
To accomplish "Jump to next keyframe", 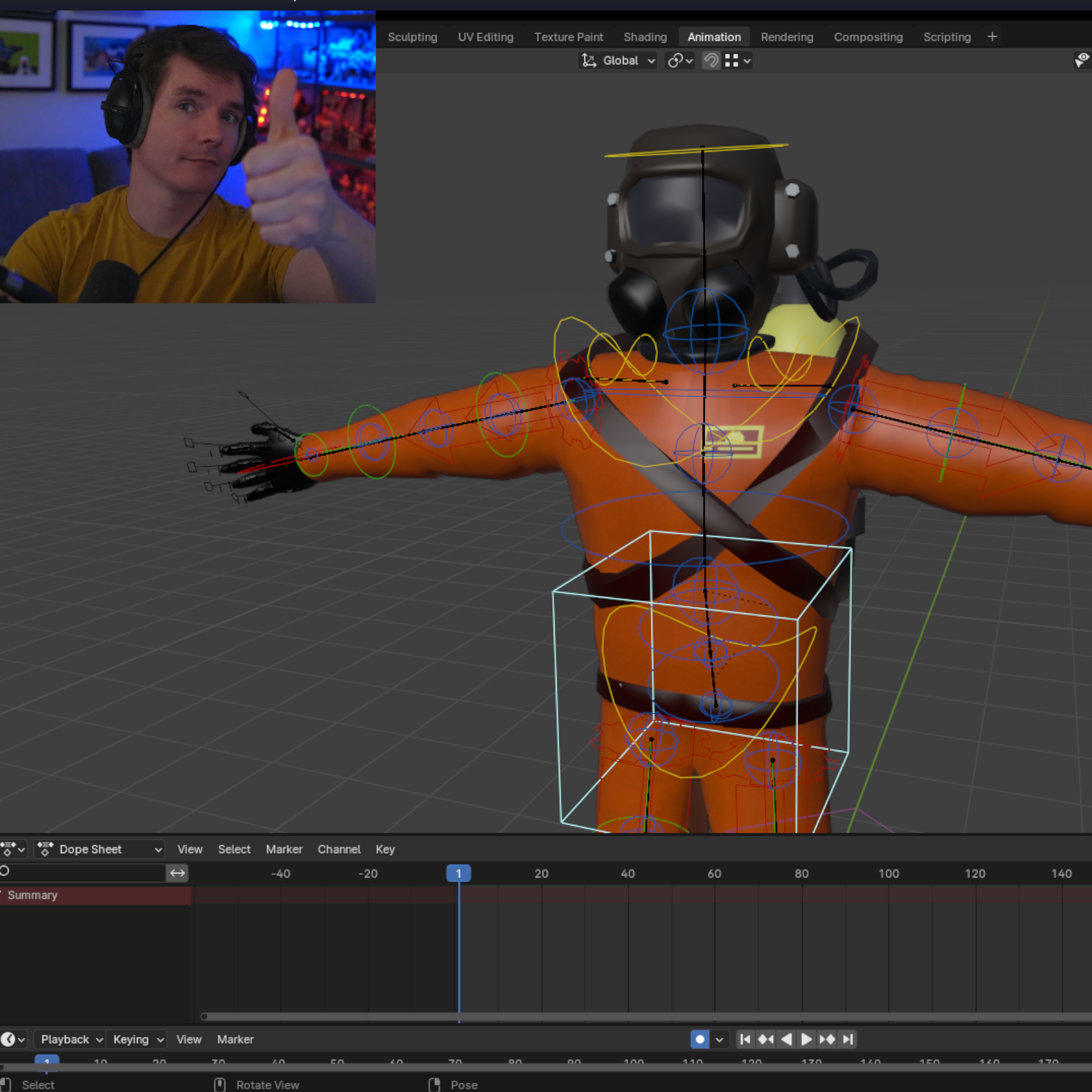I will pos(827,1039).
